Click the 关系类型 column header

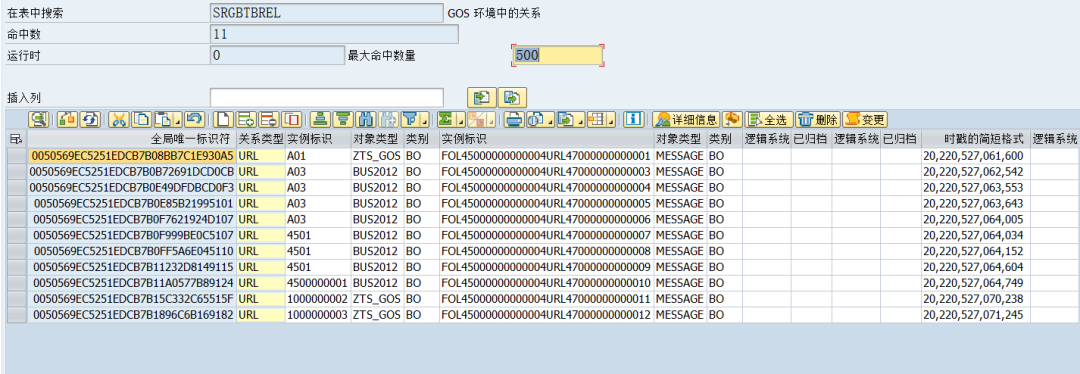coord(260,139)
